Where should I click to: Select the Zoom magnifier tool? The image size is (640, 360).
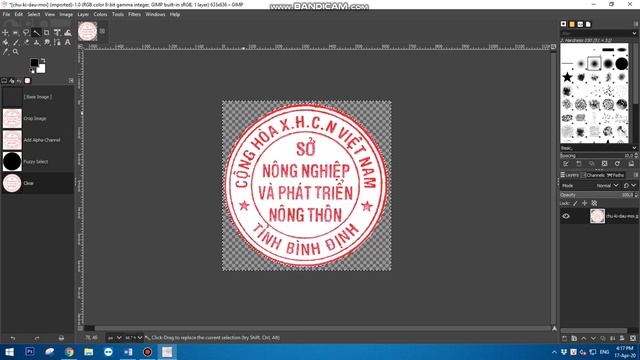click(x=16, y=52)
